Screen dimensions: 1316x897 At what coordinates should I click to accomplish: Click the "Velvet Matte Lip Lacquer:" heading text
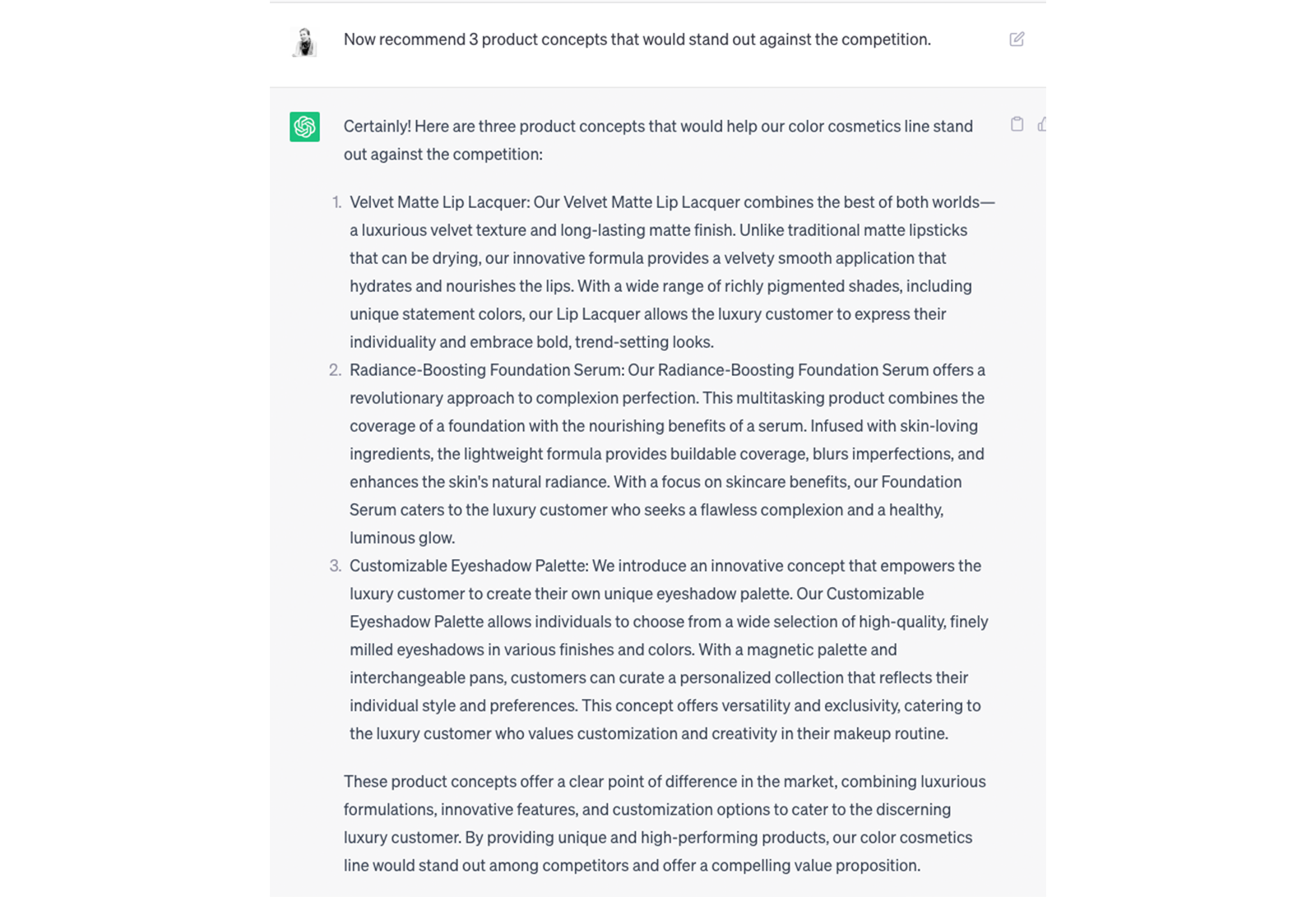click(x=439, y=202)
